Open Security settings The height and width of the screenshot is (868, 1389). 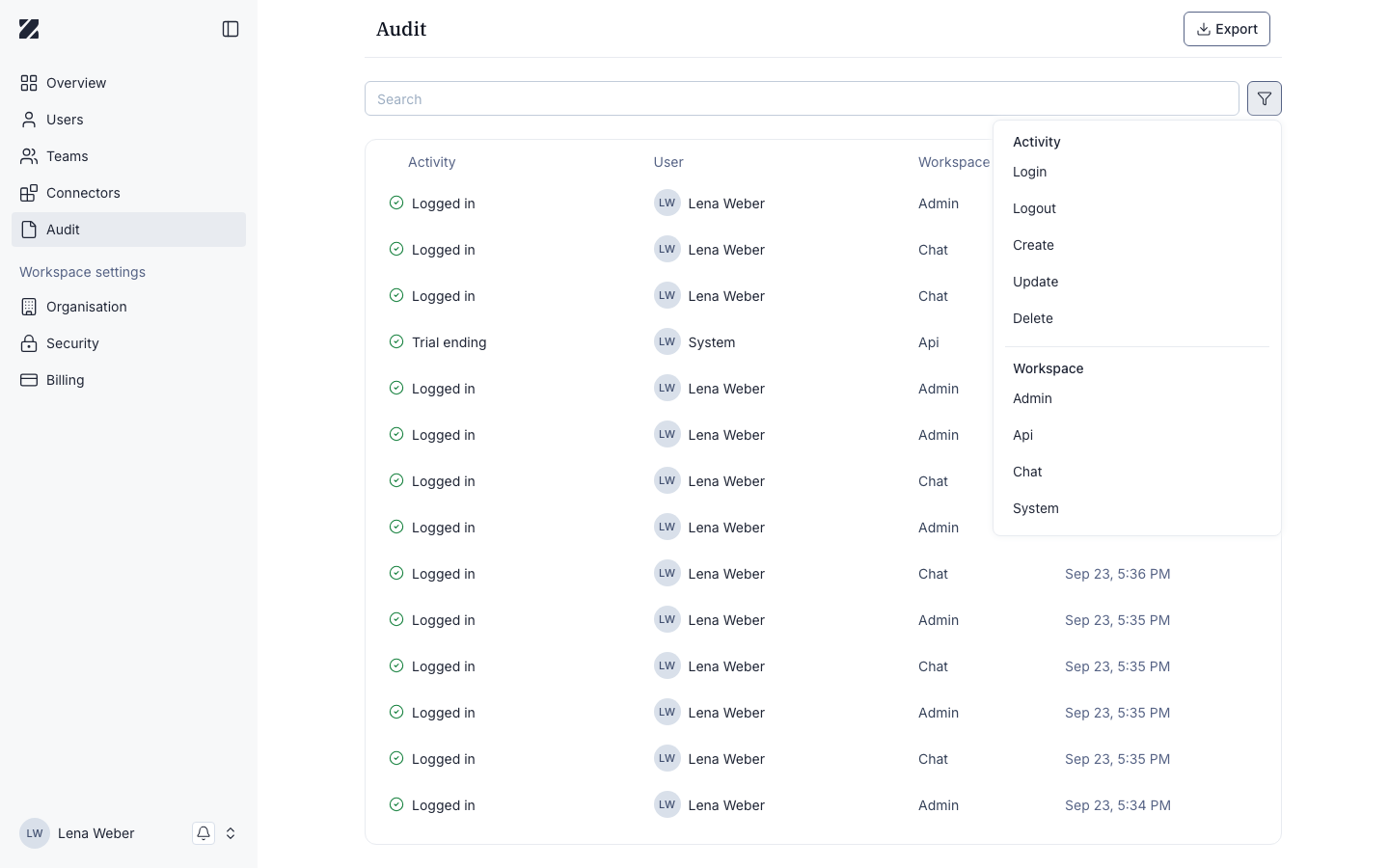click(128, 343)
